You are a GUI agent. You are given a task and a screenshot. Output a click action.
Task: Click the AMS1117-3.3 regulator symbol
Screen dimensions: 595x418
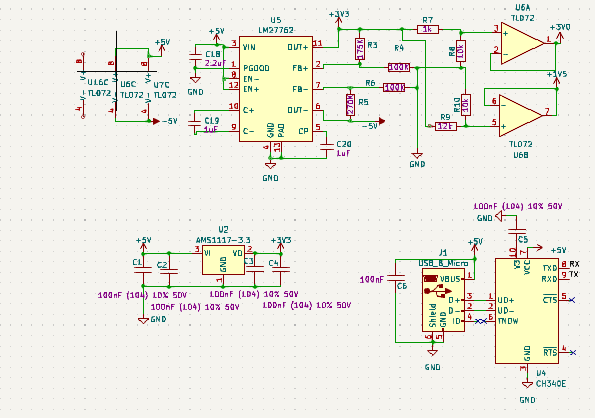point(224,260)
